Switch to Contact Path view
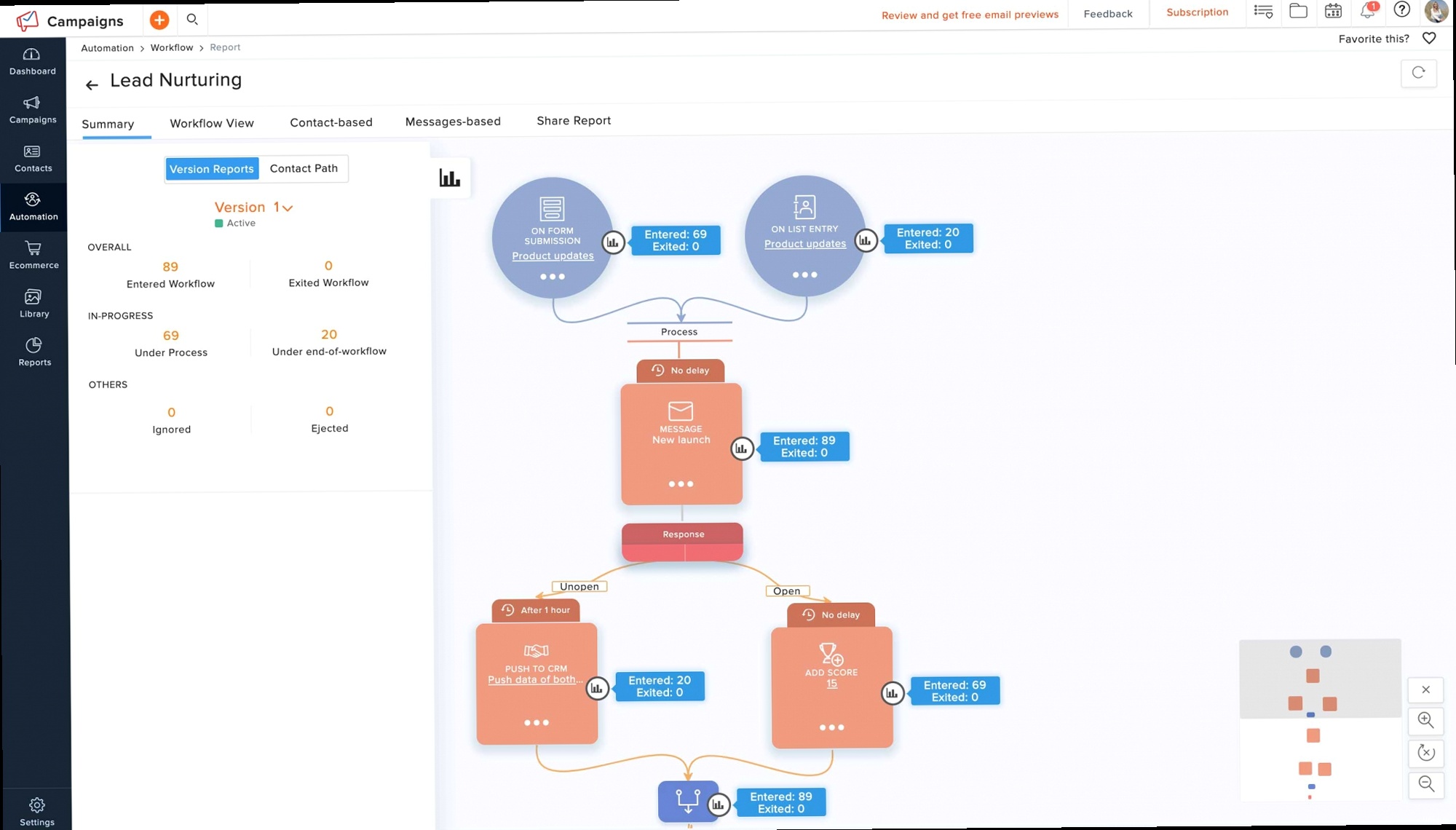The image size is (1456, 830). tap(304, 168)
